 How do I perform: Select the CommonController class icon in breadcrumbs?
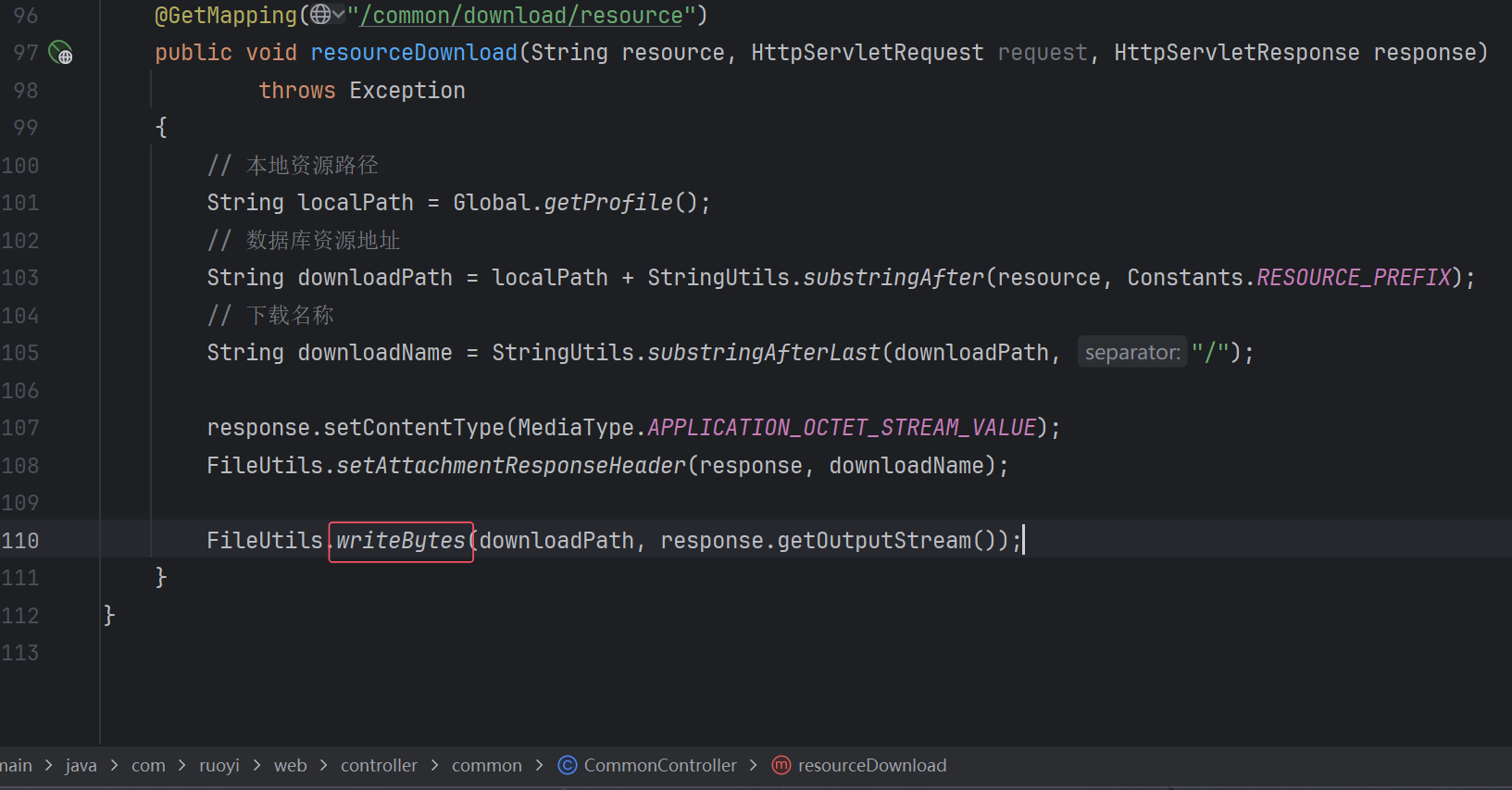coord(568,765)
